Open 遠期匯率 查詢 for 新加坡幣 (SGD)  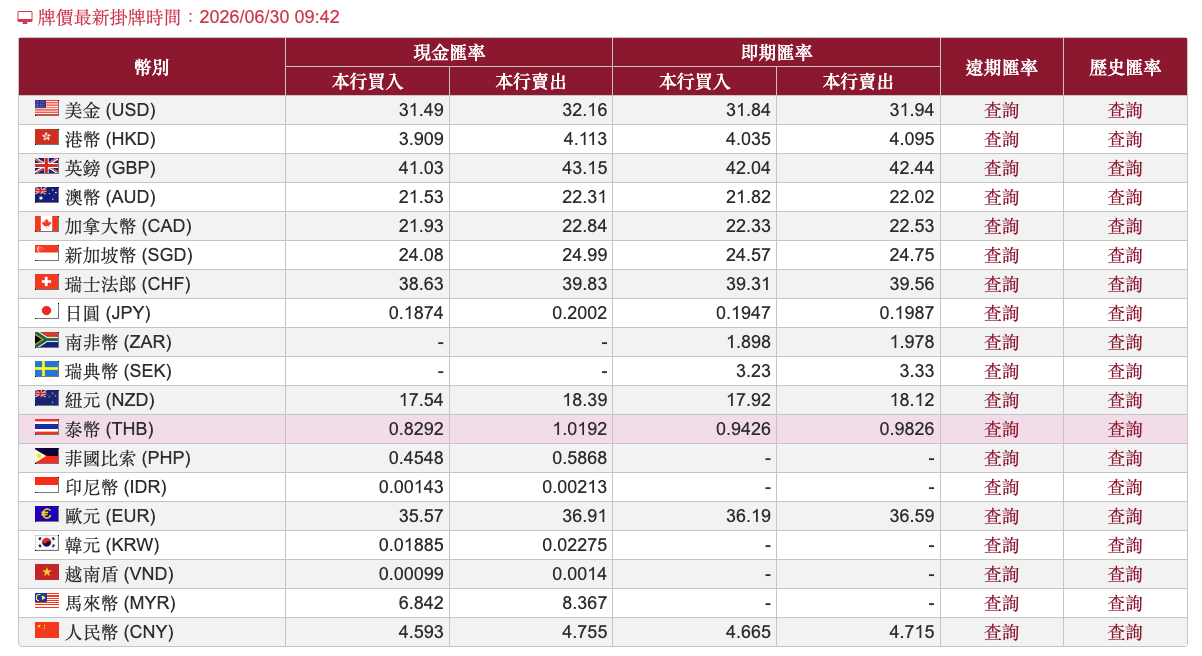point(1001,255)
